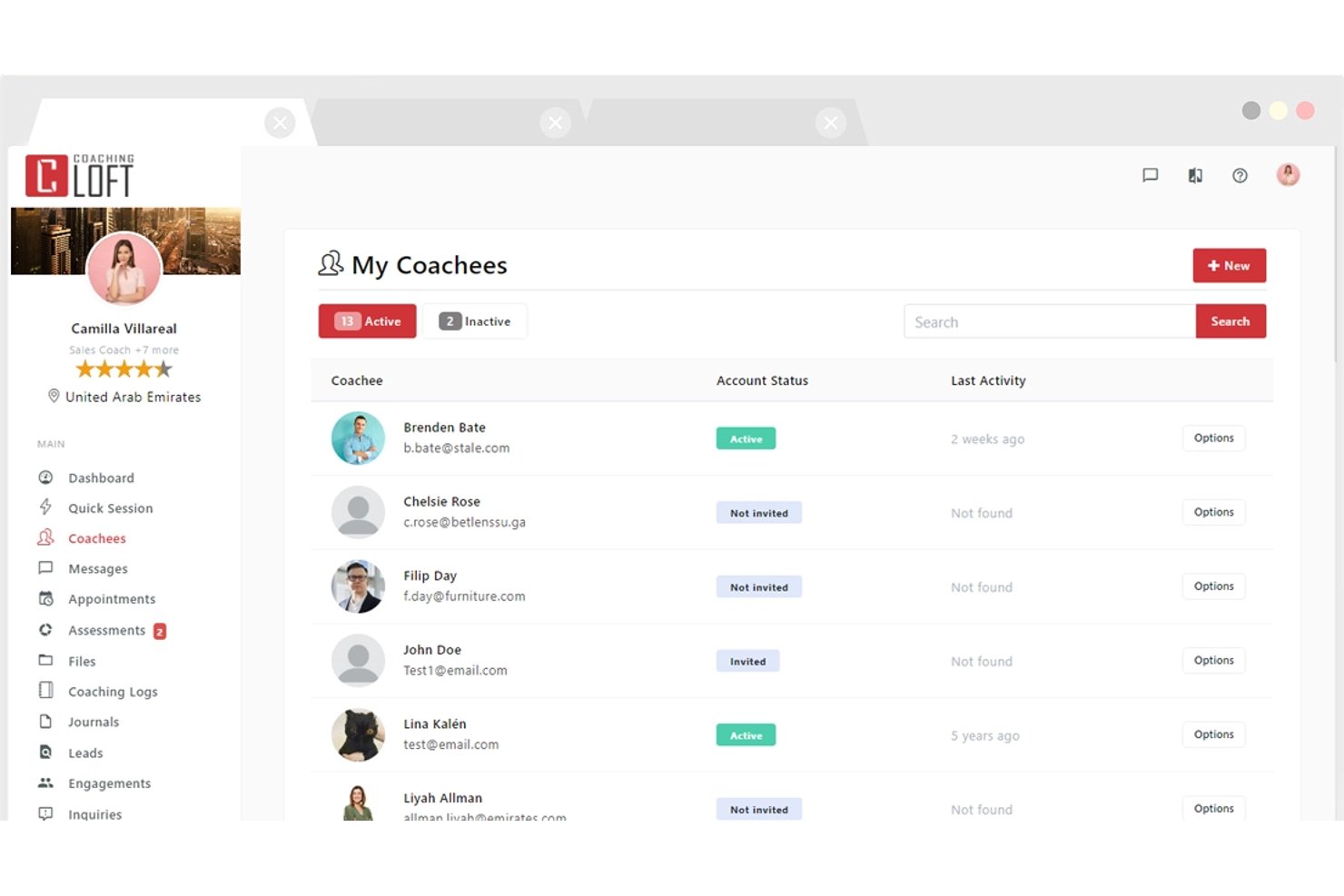
Task: Open Engagements in the sidebar
Action: pos(109,783)
